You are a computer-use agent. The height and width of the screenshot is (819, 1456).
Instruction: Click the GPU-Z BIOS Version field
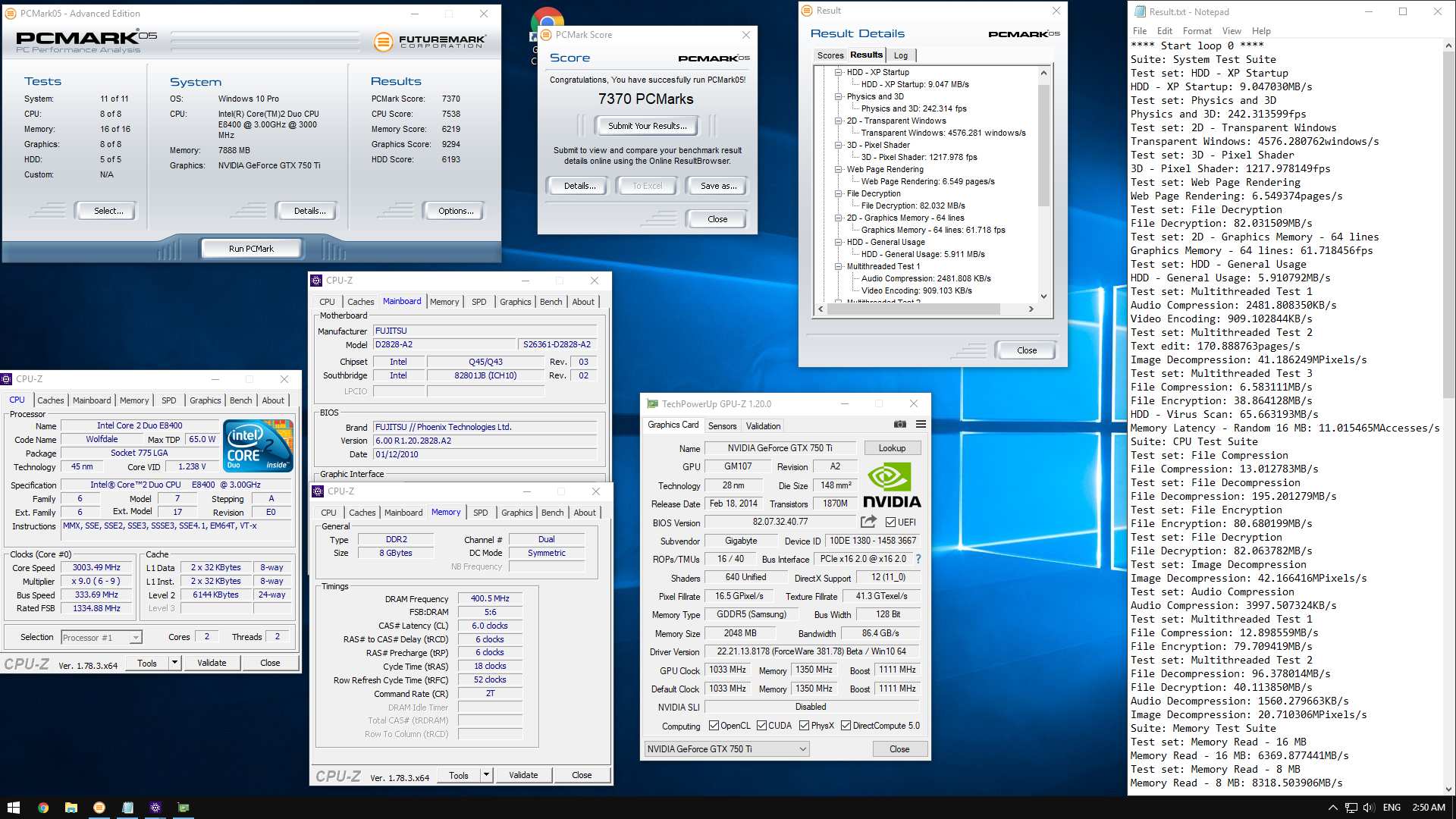780,522
